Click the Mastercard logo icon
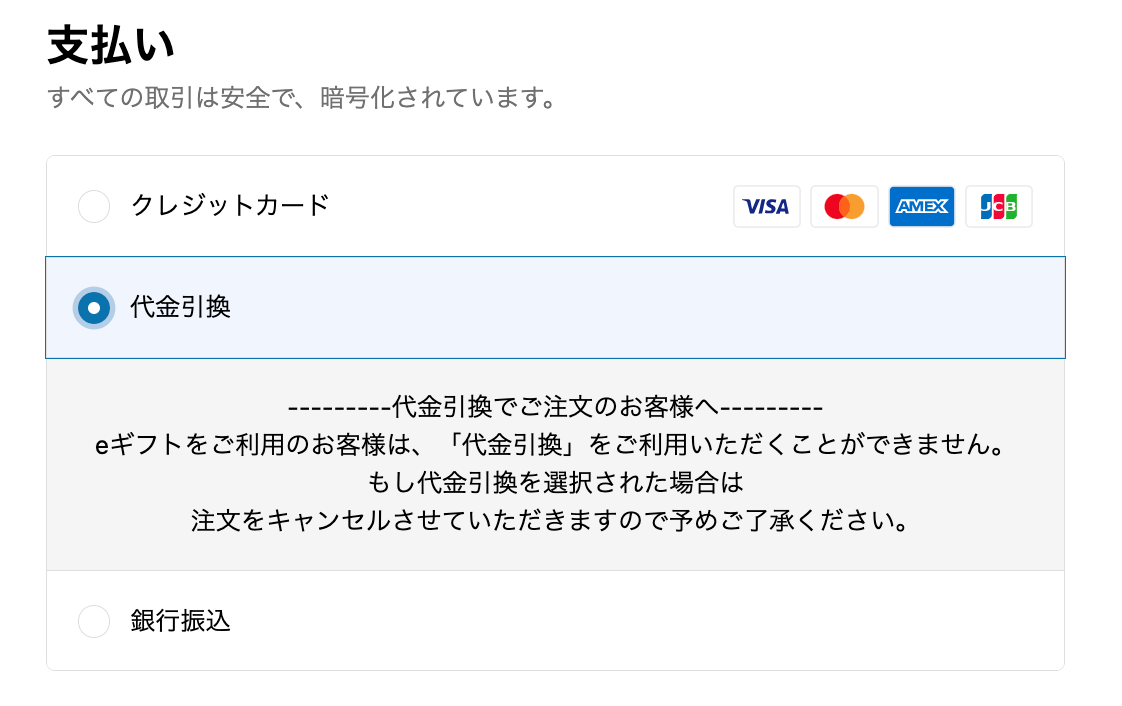 pyautogui.click(x=844, y=207)
